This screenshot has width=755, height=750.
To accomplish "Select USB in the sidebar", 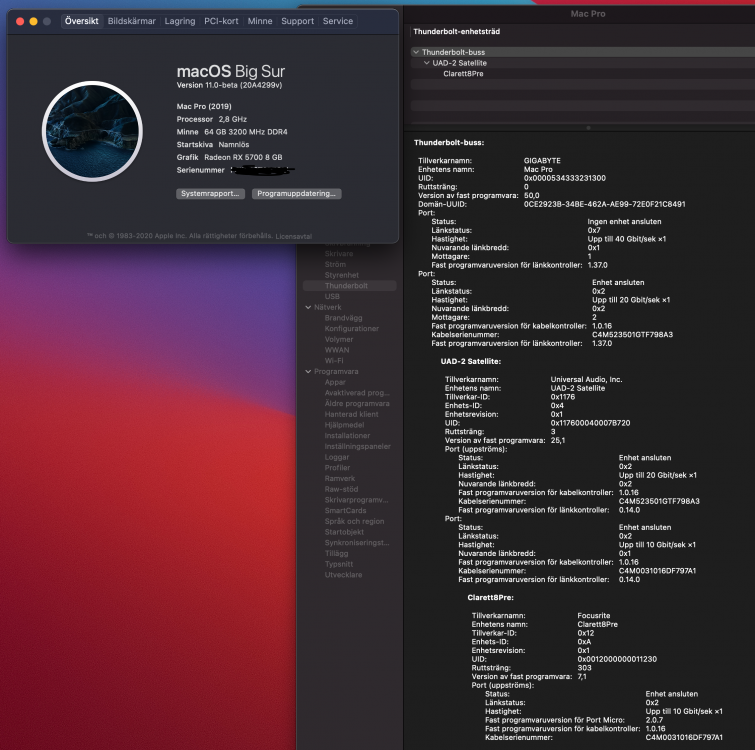I will point(332,297).
